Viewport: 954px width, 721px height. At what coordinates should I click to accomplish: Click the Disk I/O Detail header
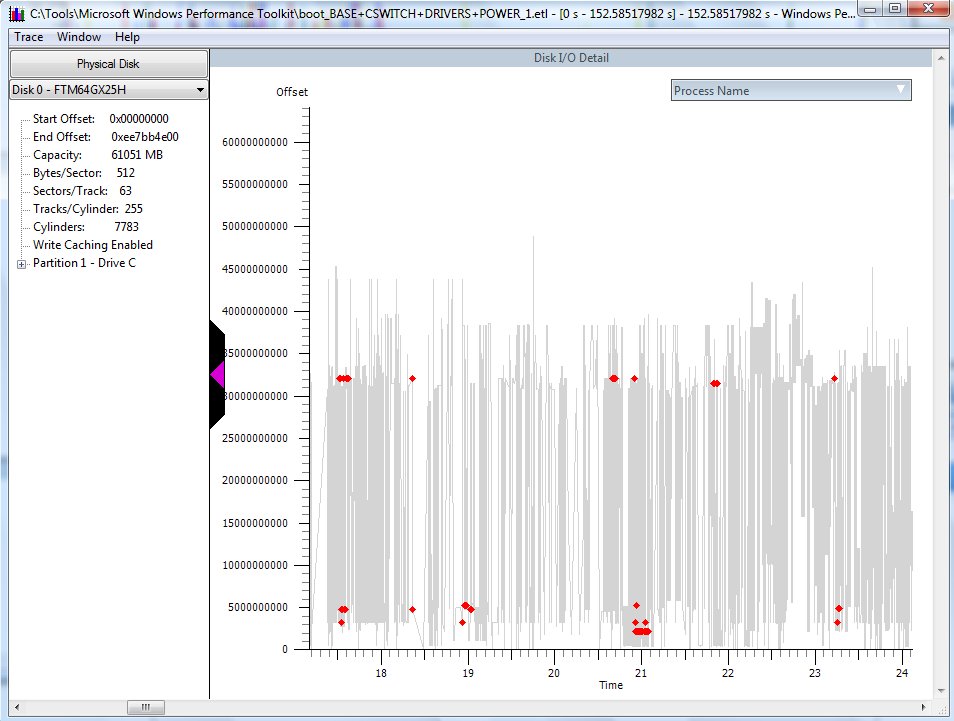[x=571, y=58]
